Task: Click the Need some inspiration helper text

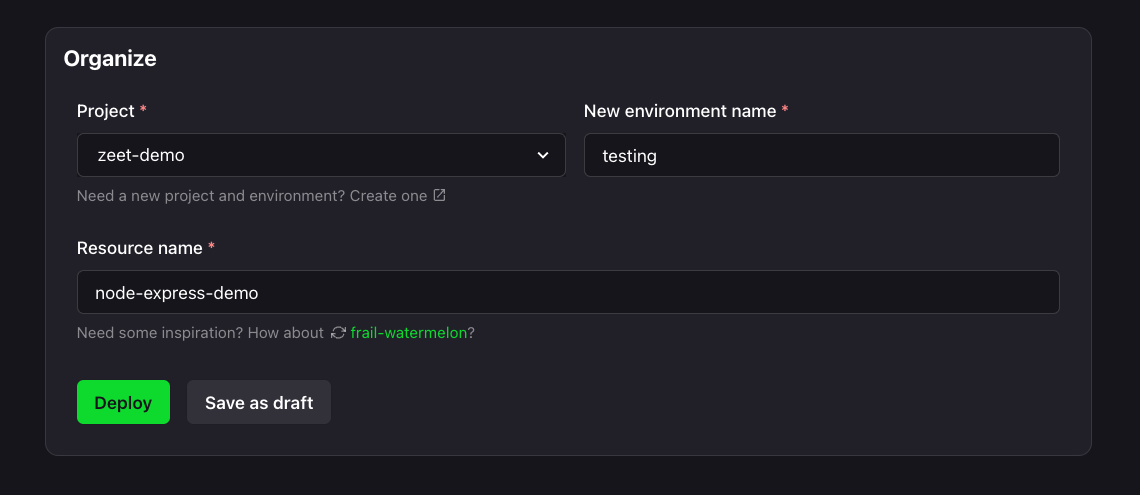Action: (x=200, y=333)
